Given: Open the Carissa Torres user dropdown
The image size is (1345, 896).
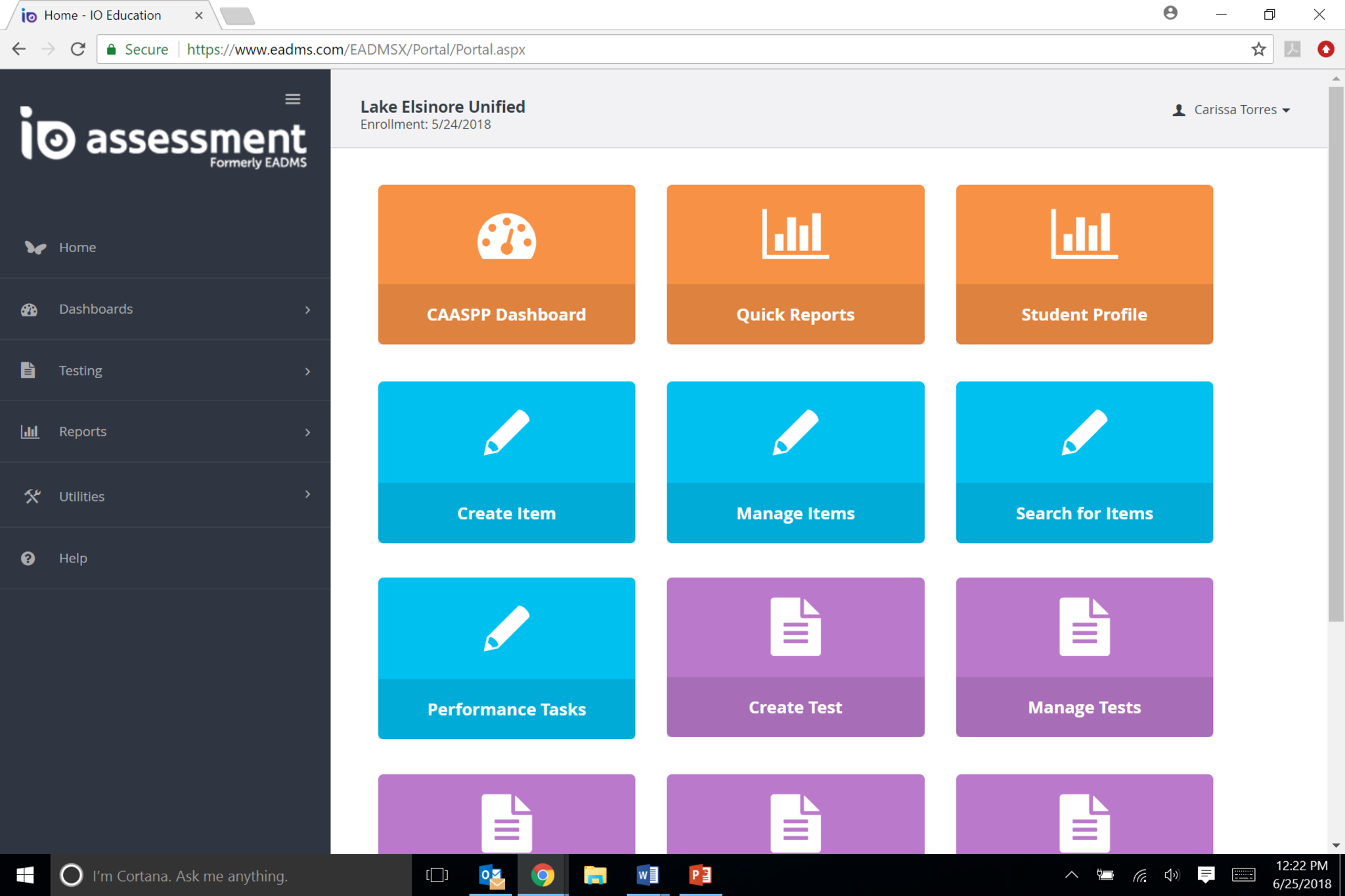Looking at the screenshot, I should tap(1235, 110).
